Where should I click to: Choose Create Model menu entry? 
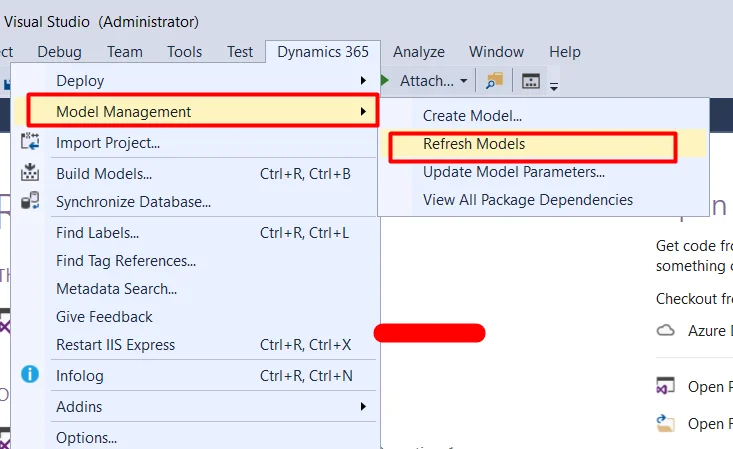[x=472, y=116]
